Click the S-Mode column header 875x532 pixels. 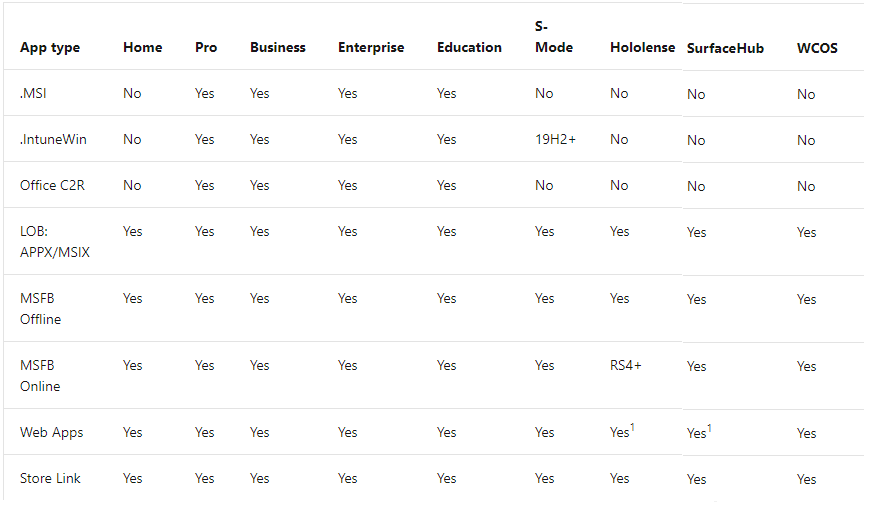coord(554,37)
